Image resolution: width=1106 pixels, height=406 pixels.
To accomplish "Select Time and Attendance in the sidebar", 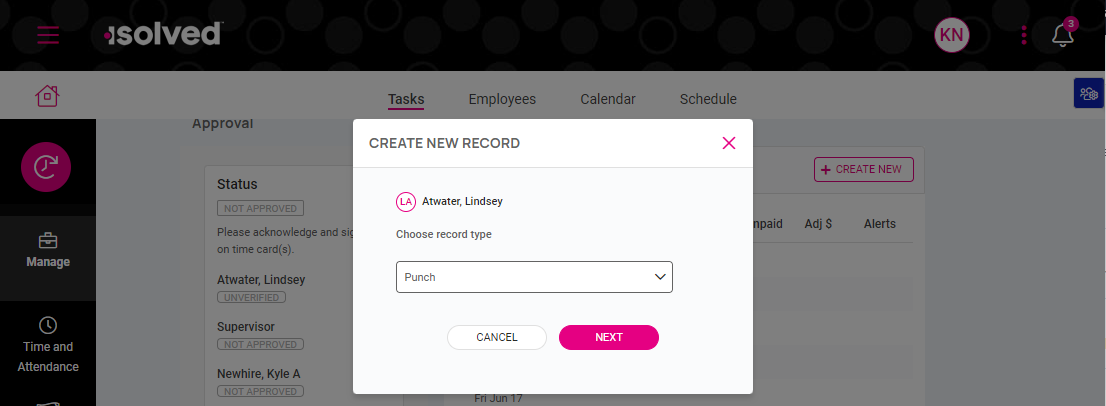I will [x=48, y=345].
